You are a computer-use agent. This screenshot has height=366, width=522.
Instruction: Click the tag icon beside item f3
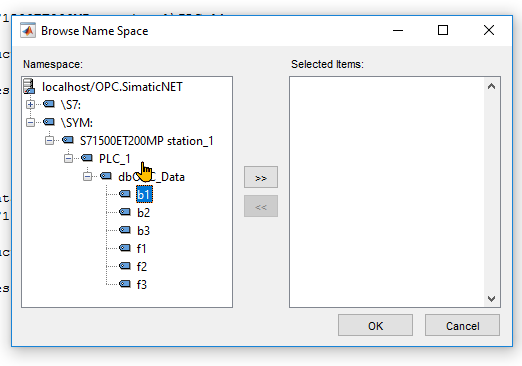pos(125,284)
